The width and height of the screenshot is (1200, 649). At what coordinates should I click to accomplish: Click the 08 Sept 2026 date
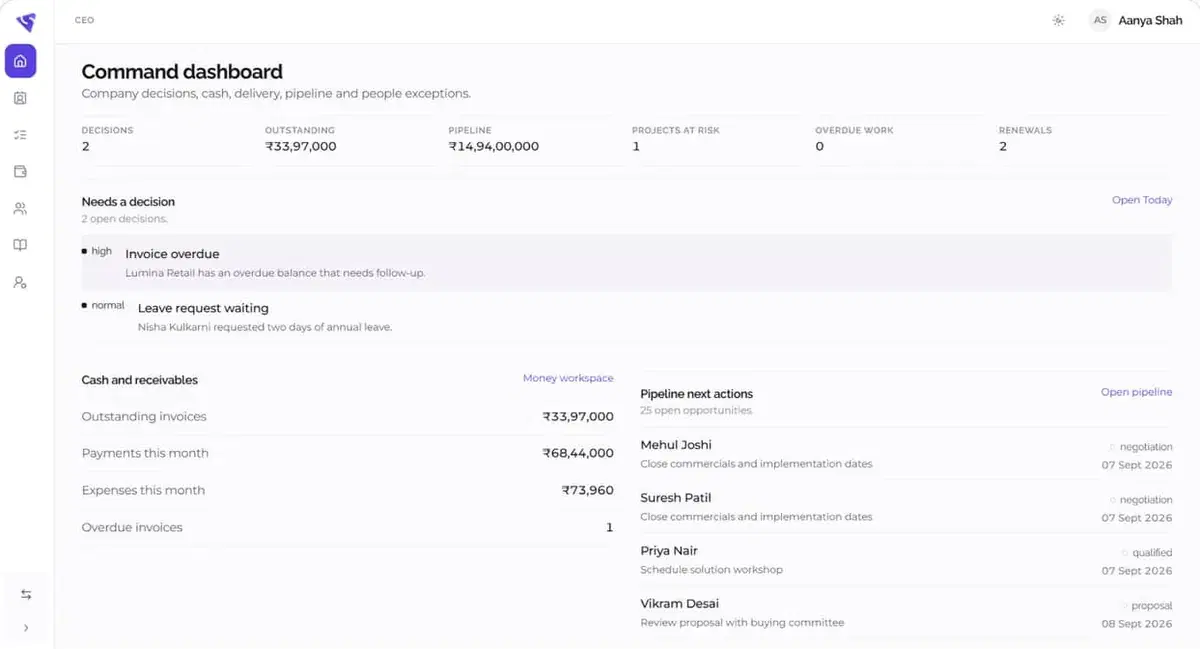(1137, 623)
